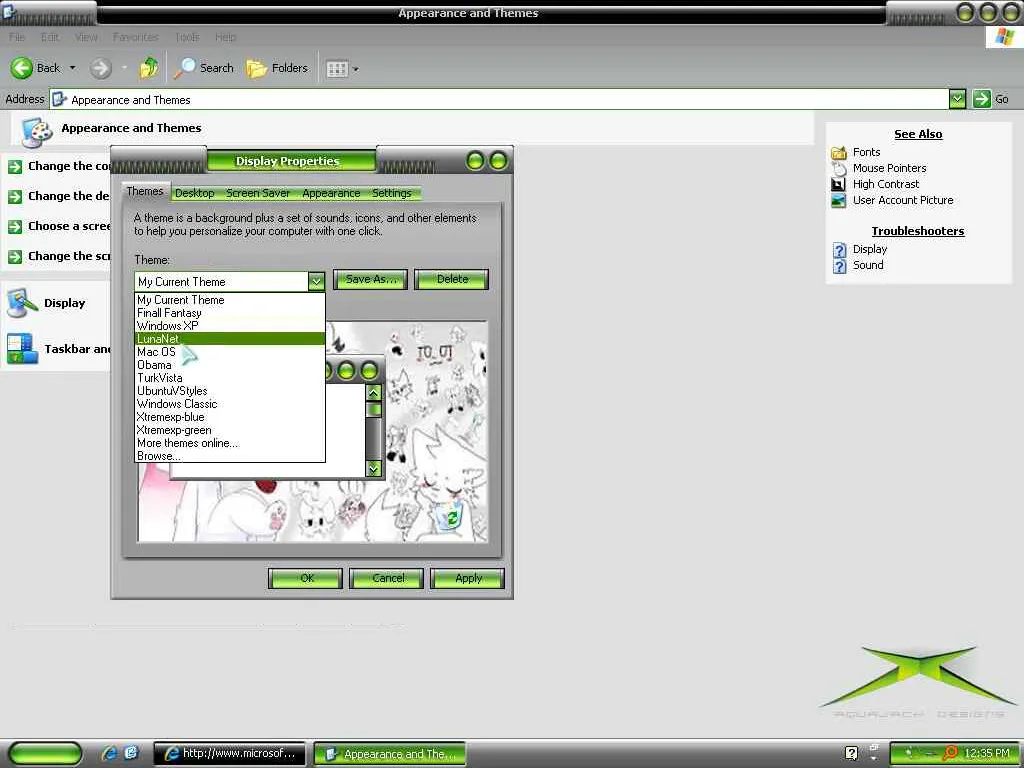The image size is (1024, 768).
Task: Click the Views grid icon
Action: coord(337,69)
